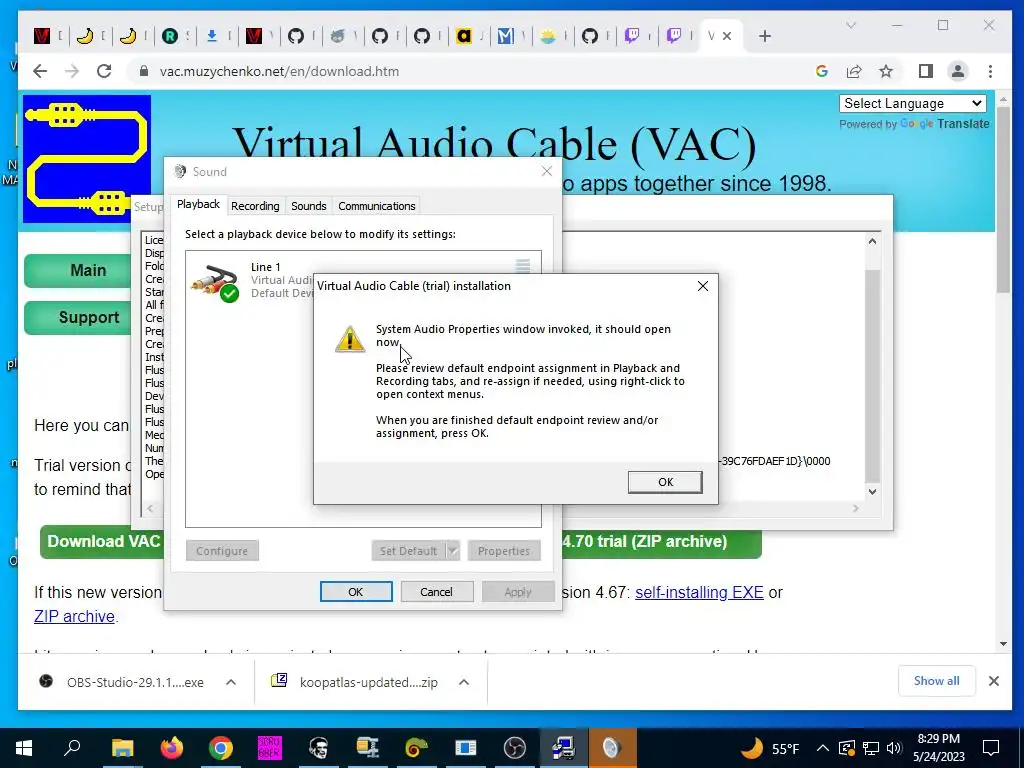Click the Set Default button

408,551
